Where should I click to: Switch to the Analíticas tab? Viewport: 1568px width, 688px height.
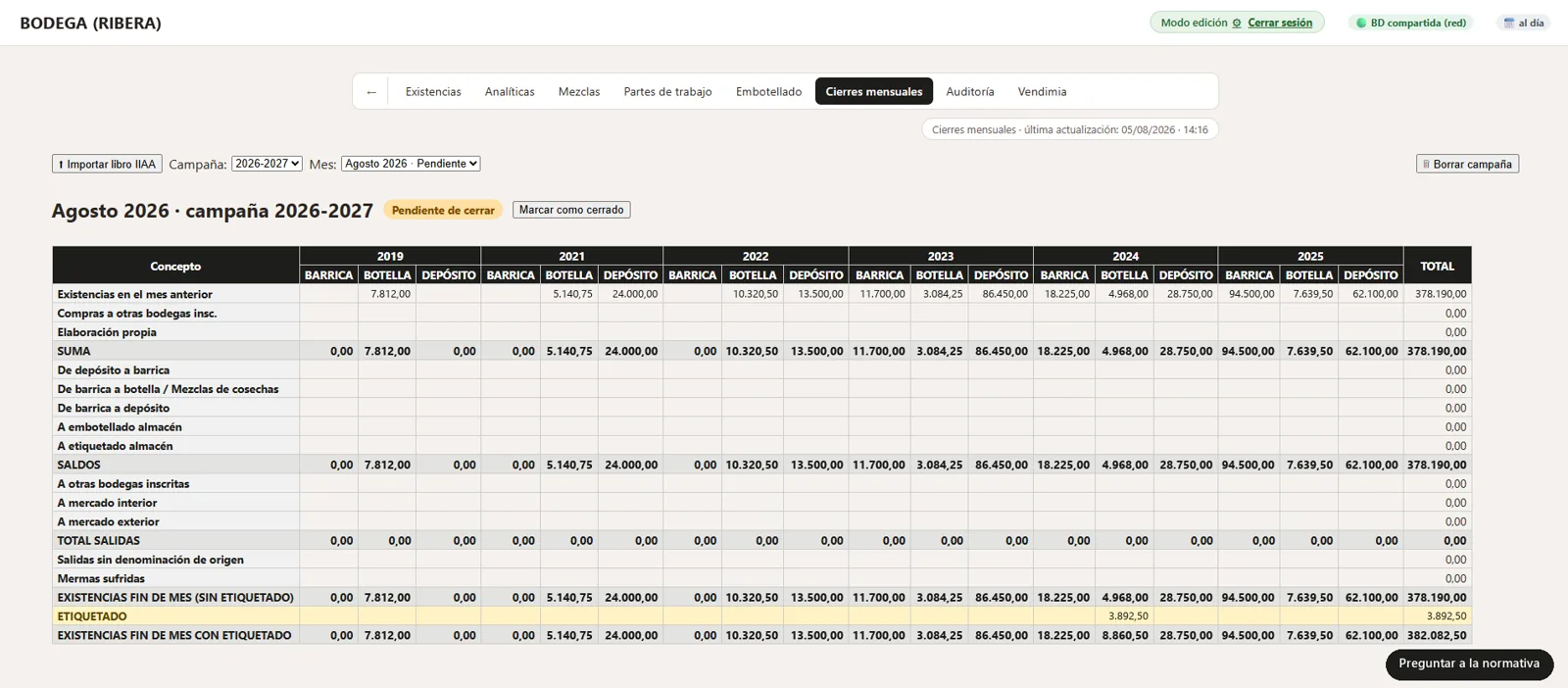(x=510, y=92)
